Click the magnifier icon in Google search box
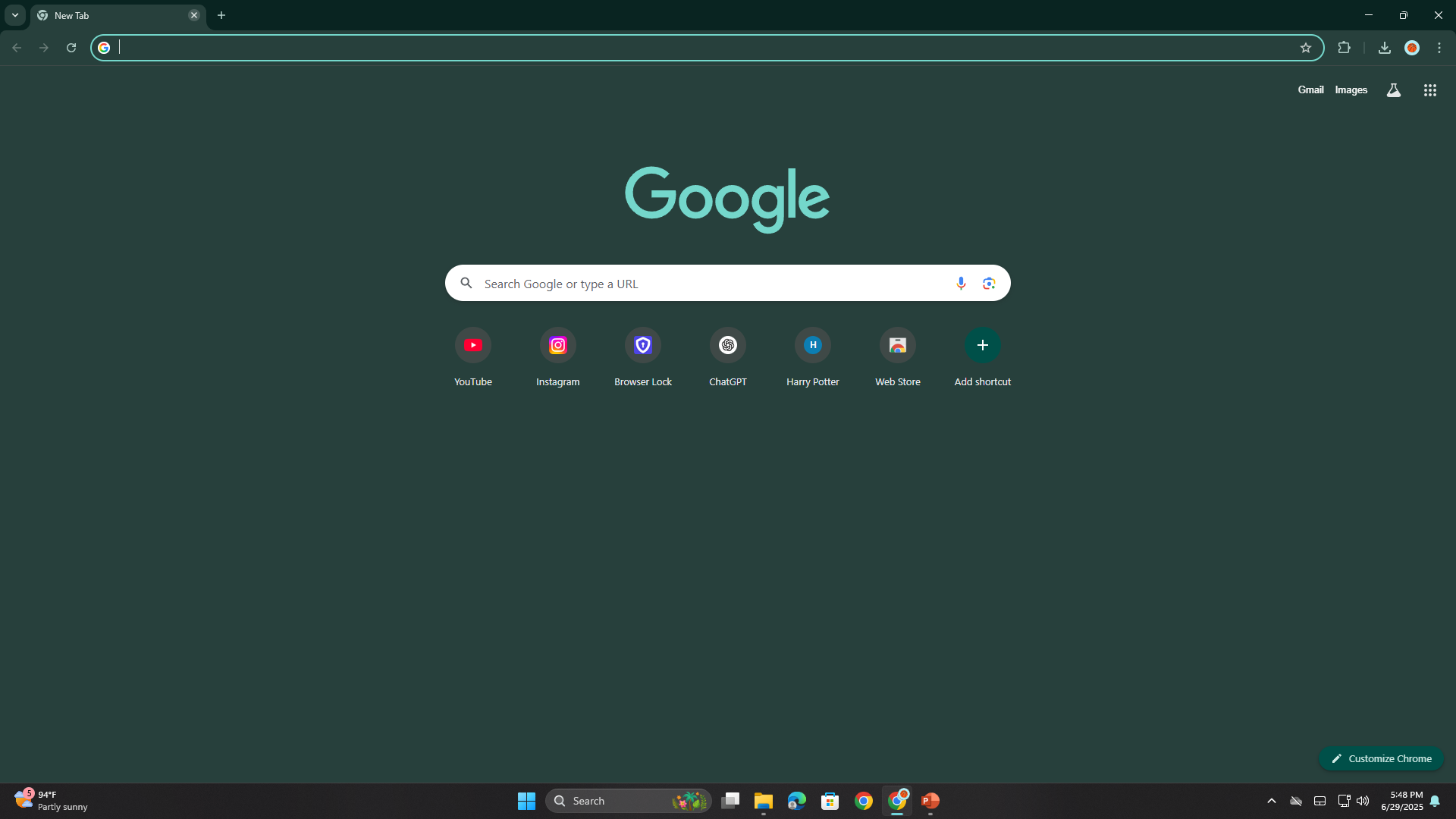 pos(466,283)
